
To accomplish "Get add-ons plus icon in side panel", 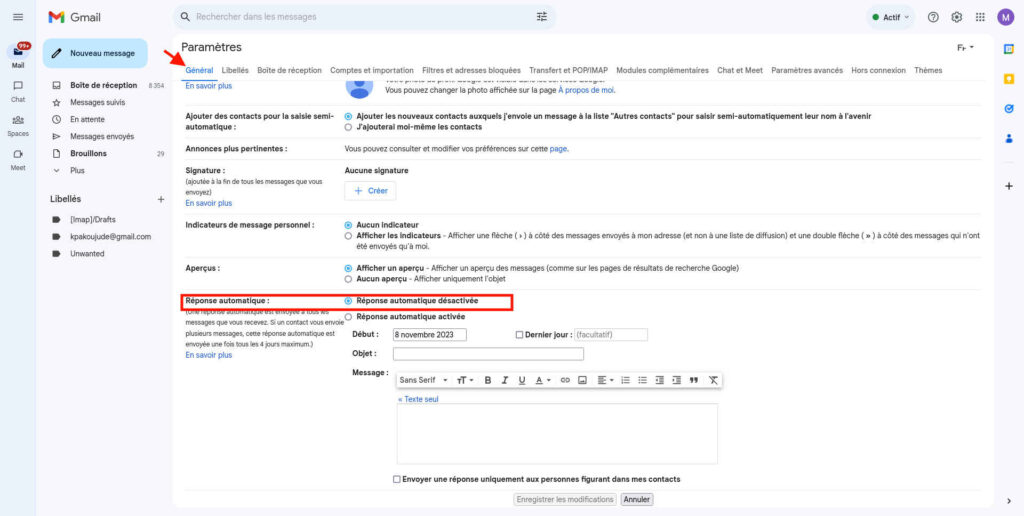I will pos(1009,186).
